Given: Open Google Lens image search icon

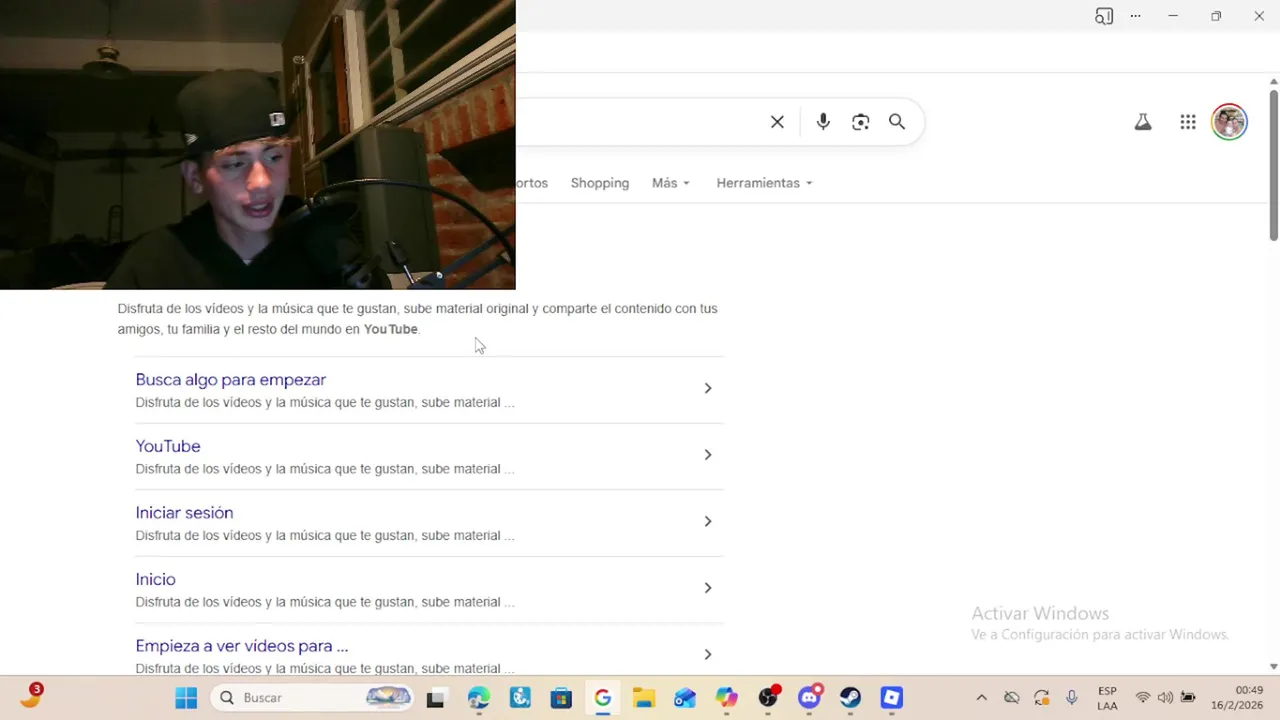Looking at the screenshot, I should tap(860, 122).
